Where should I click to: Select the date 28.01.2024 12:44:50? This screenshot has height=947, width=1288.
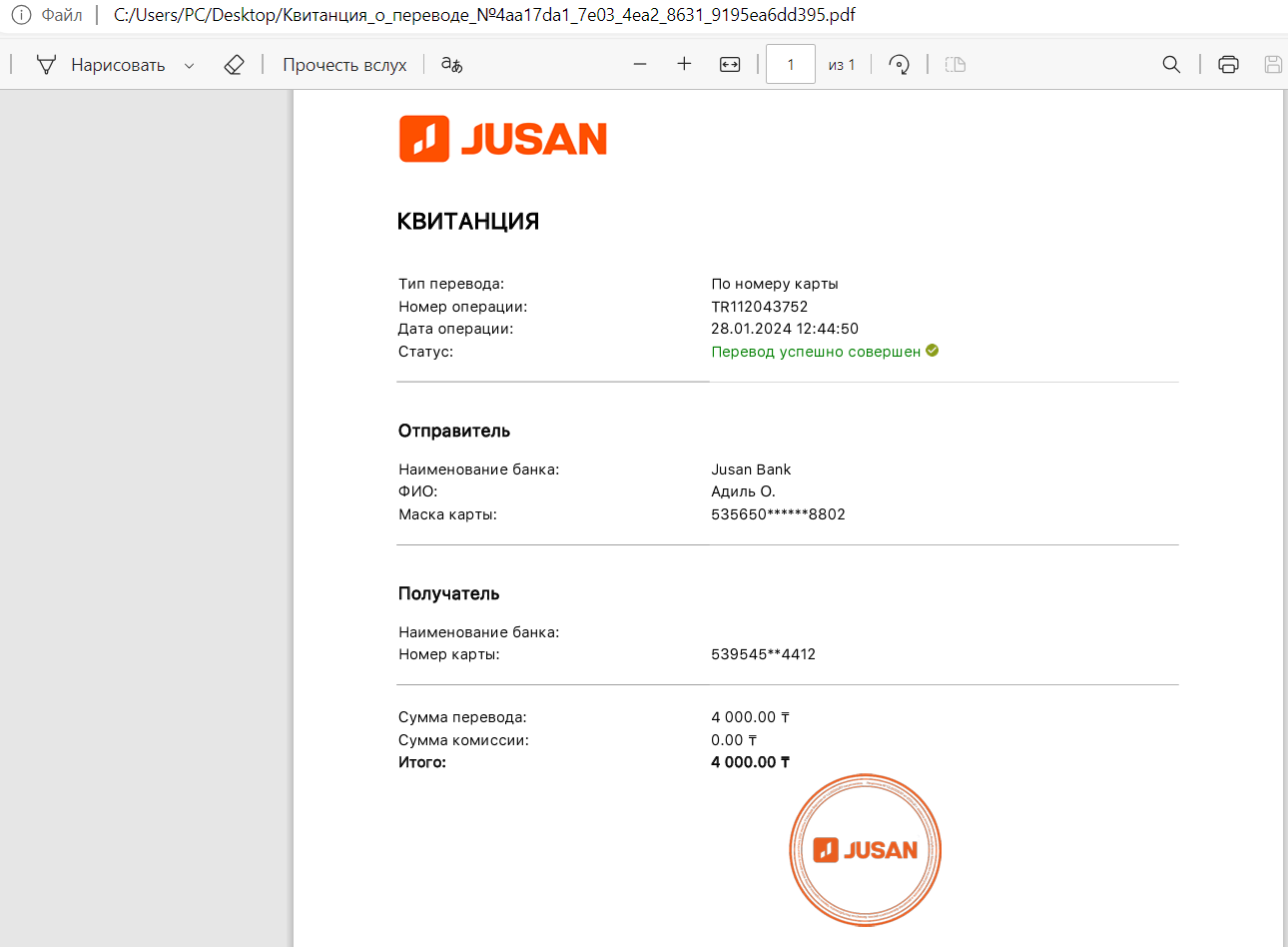(x=785, y=329)
